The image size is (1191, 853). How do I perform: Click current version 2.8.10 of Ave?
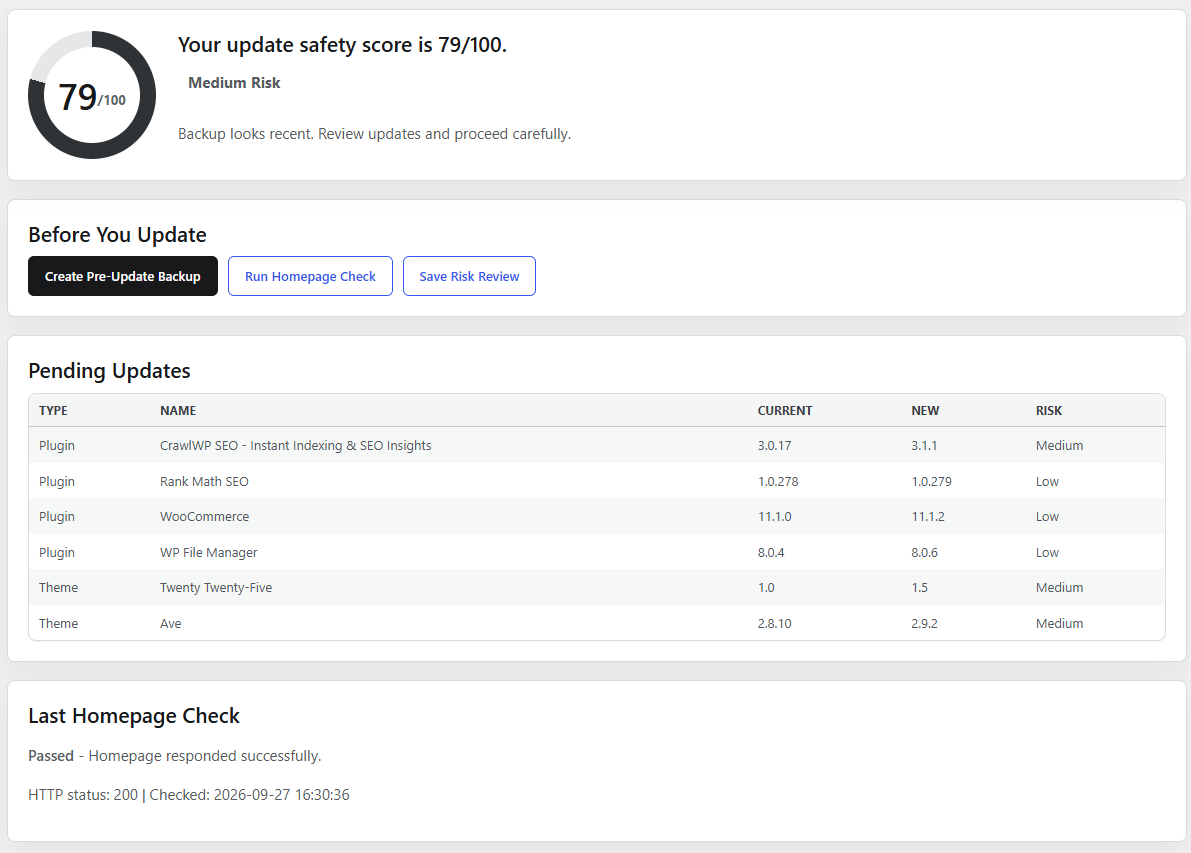coord(774,623)
